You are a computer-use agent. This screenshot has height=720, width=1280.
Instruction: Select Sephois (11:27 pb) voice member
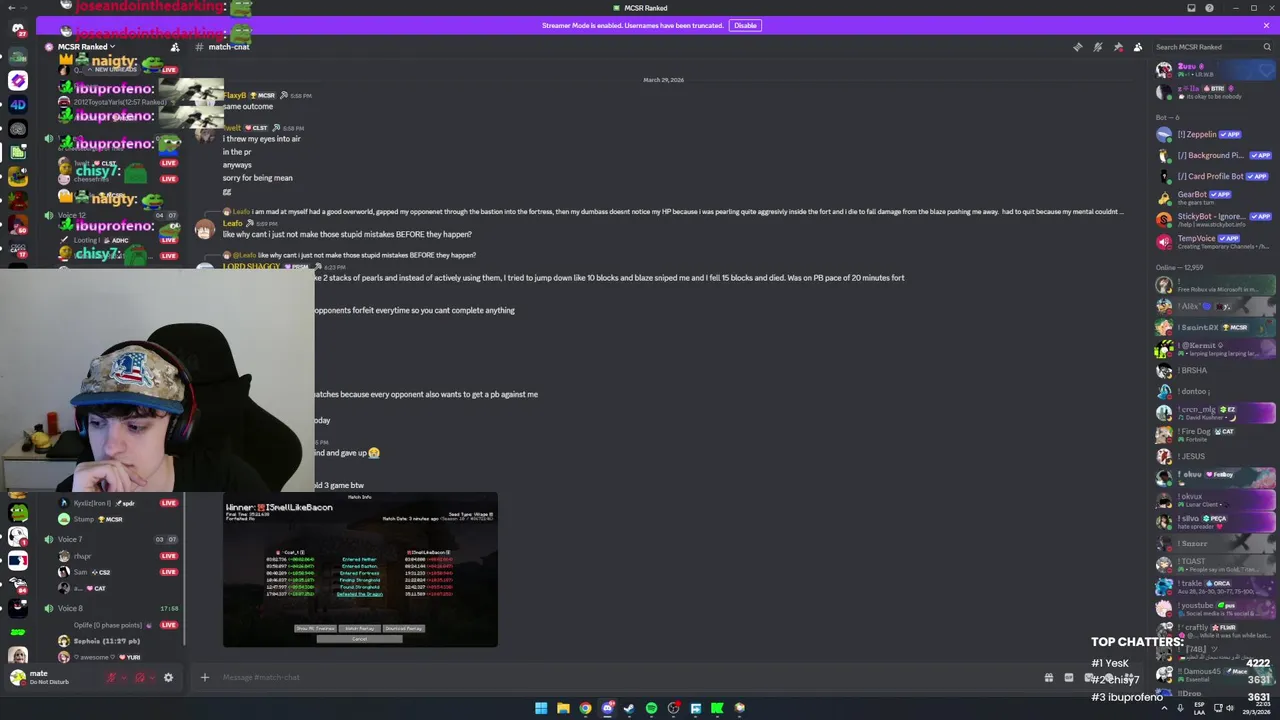(x=106, y=641)
